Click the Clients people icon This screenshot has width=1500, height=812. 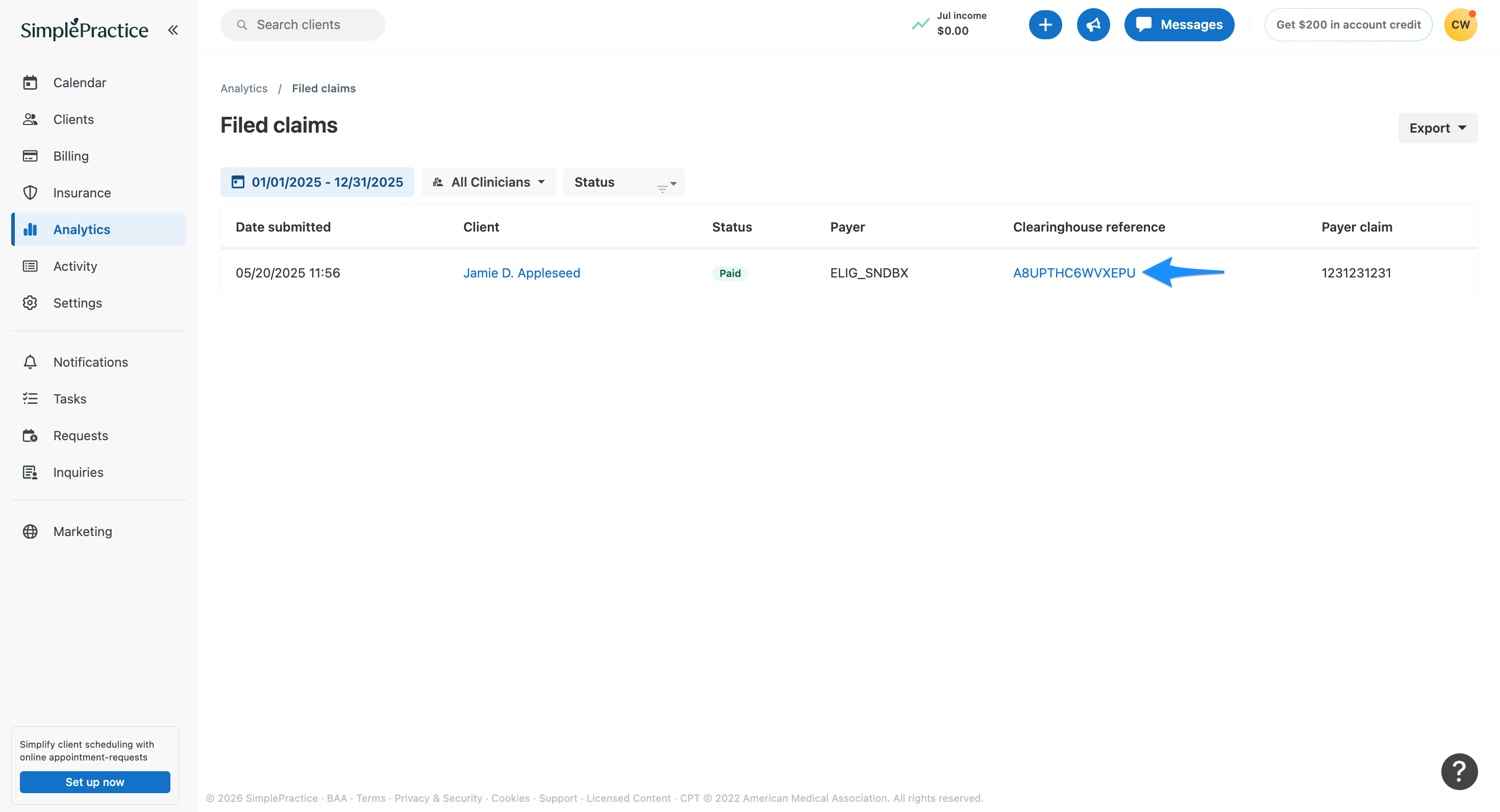30,119
